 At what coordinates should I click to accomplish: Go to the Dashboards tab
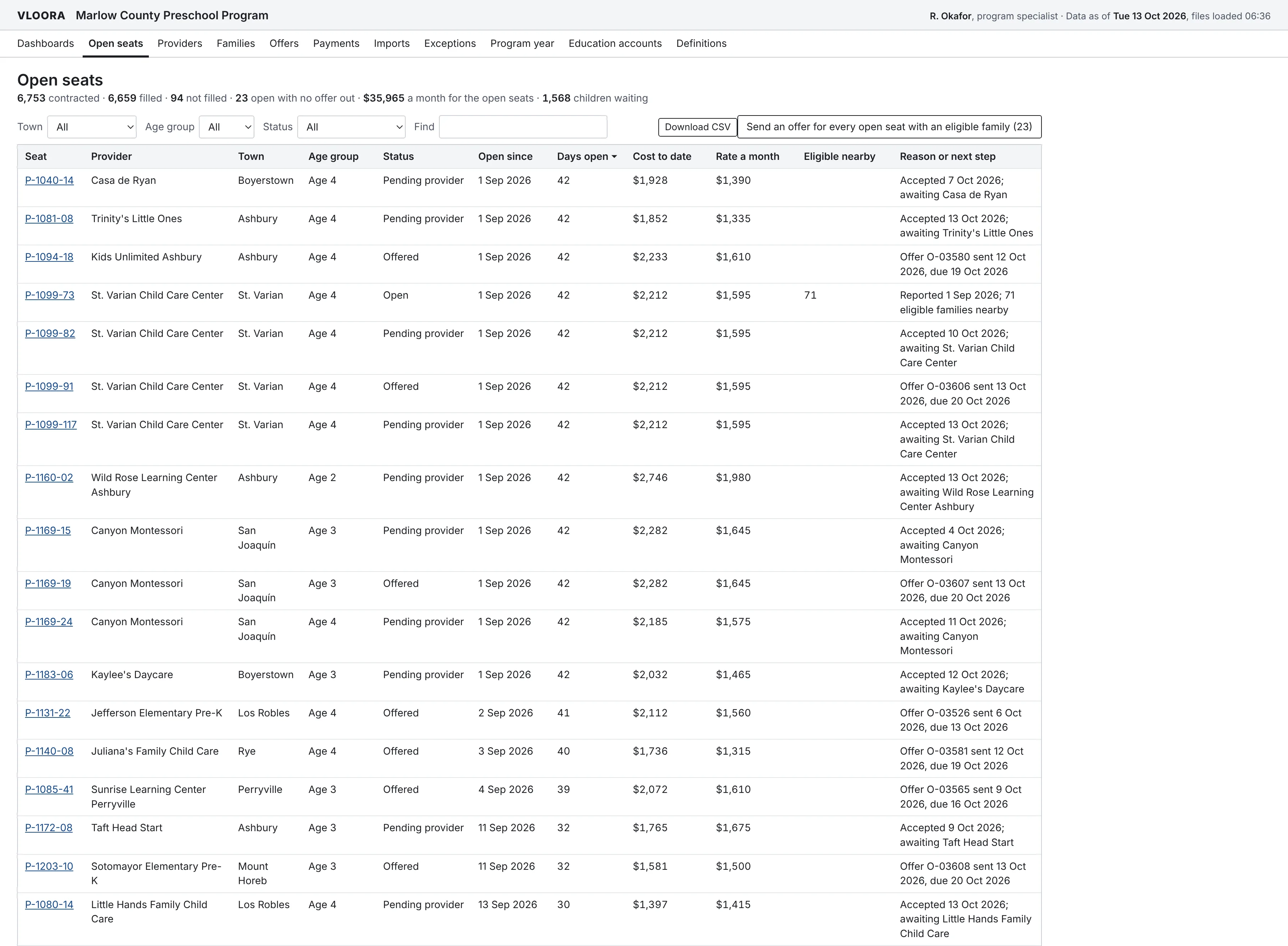[x=46, y=44]
